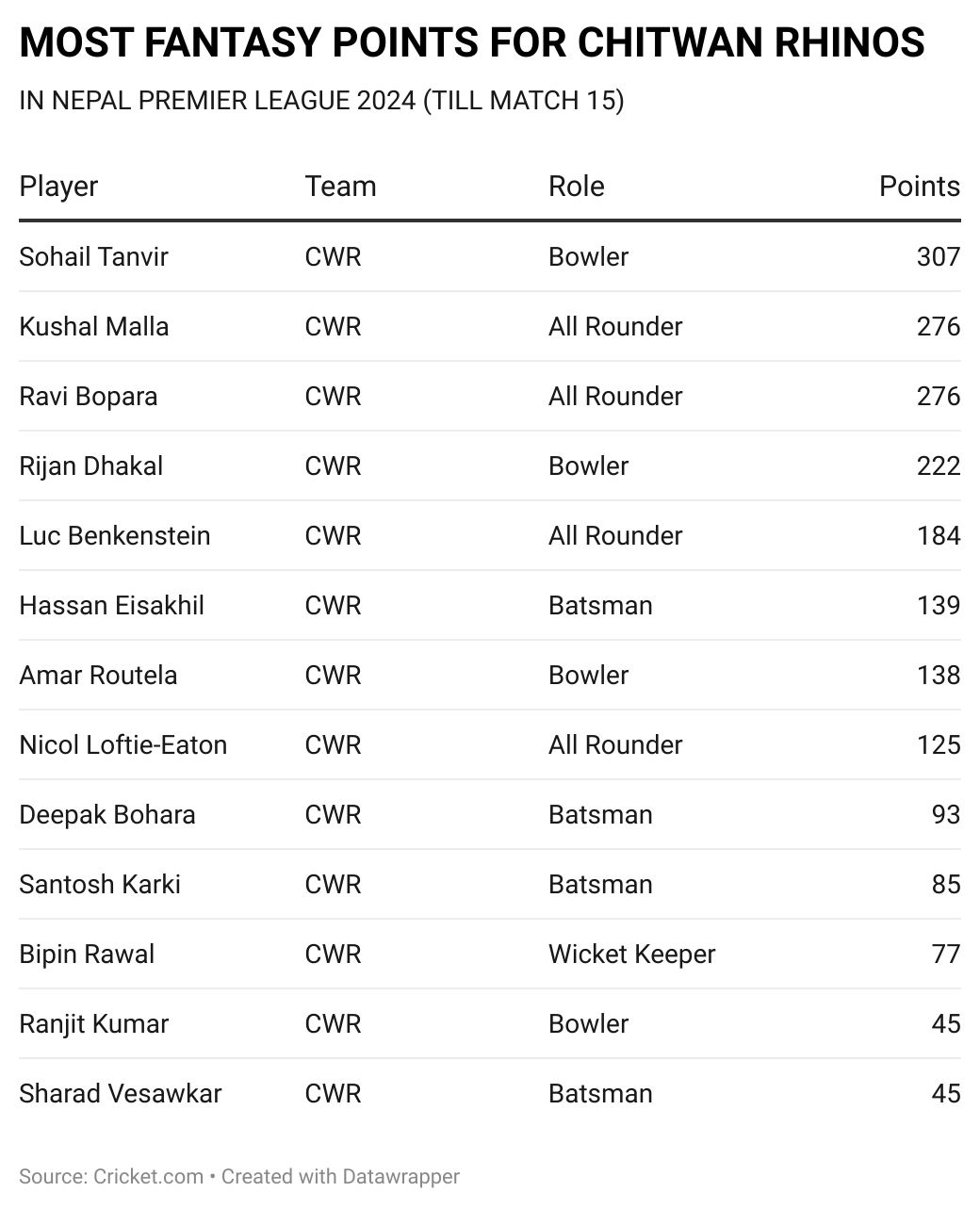Select the Rijan Dhakal row name
Image resolution: width=980 pixels, height=1208 pixels.
tap(90, 465)
